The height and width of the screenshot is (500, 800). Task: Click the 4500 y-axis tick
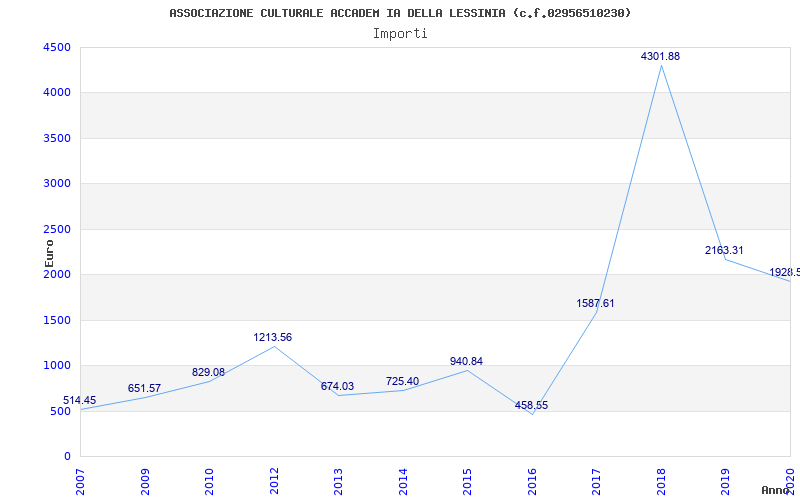pyautogui.click(x=57, y=47)
